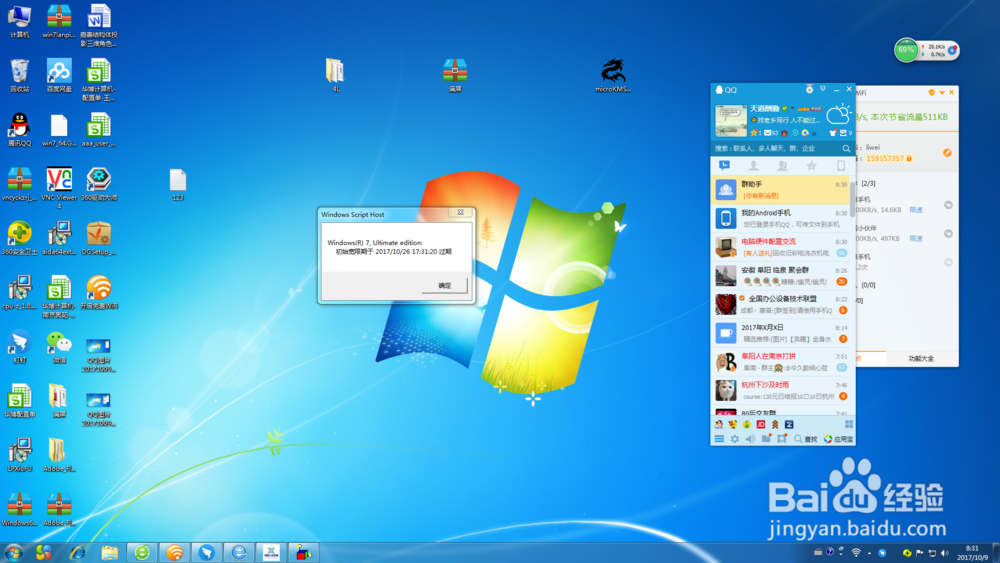1000x563 pixels.
Task: Click QQ search magnifier icon
Action: (846, 149)
